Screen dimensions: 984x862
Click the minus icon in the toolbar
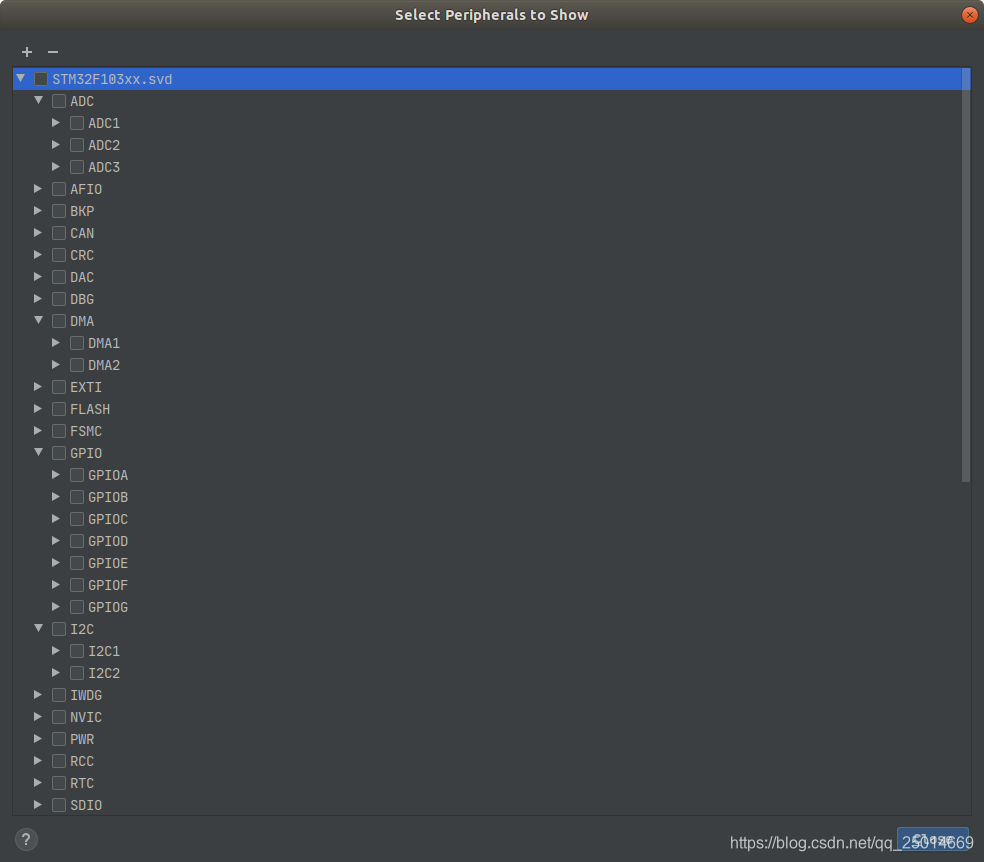coord(52,52)
